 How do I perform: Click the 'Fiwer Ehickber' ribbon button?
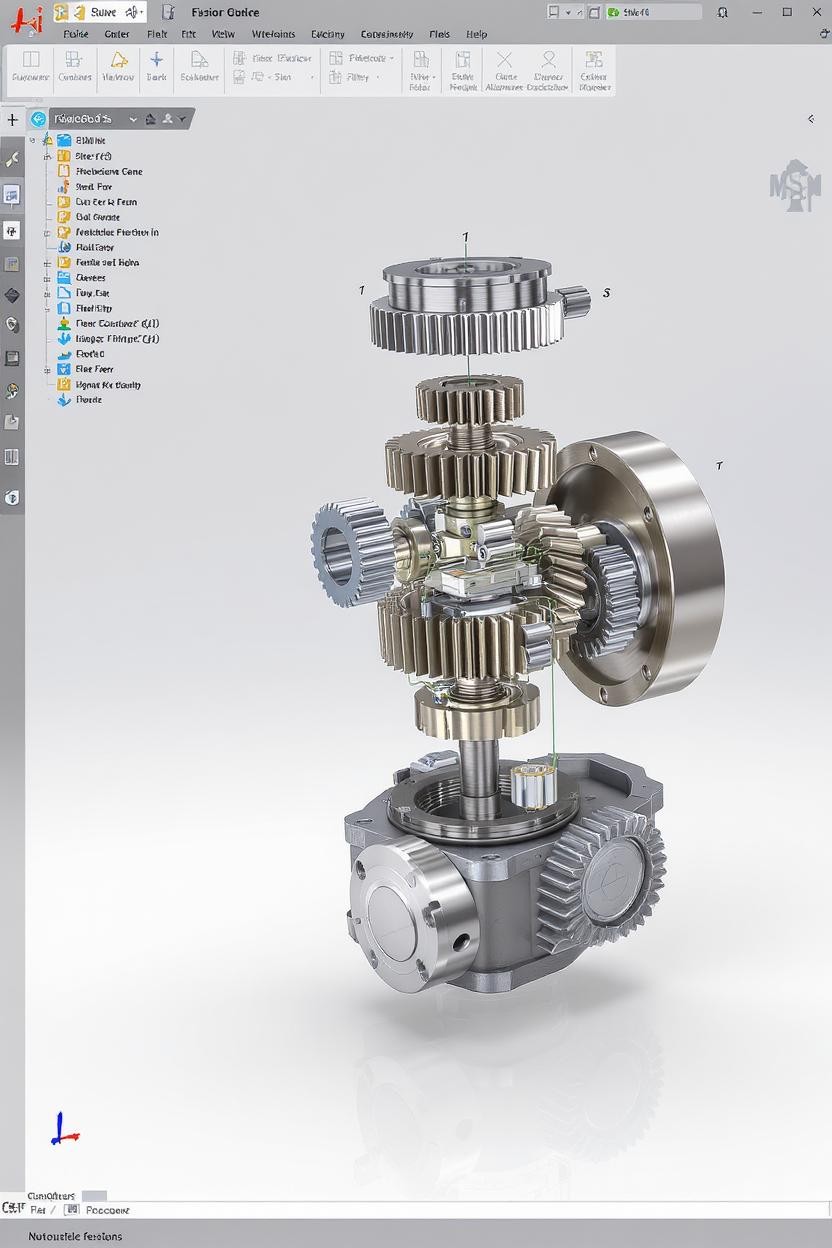273,58
